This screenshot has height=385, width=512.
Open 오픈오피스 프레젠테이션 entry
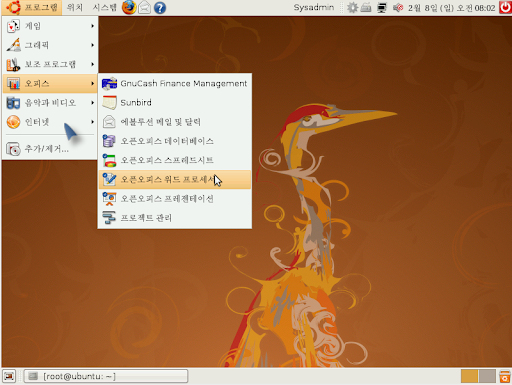click(175, 199)
